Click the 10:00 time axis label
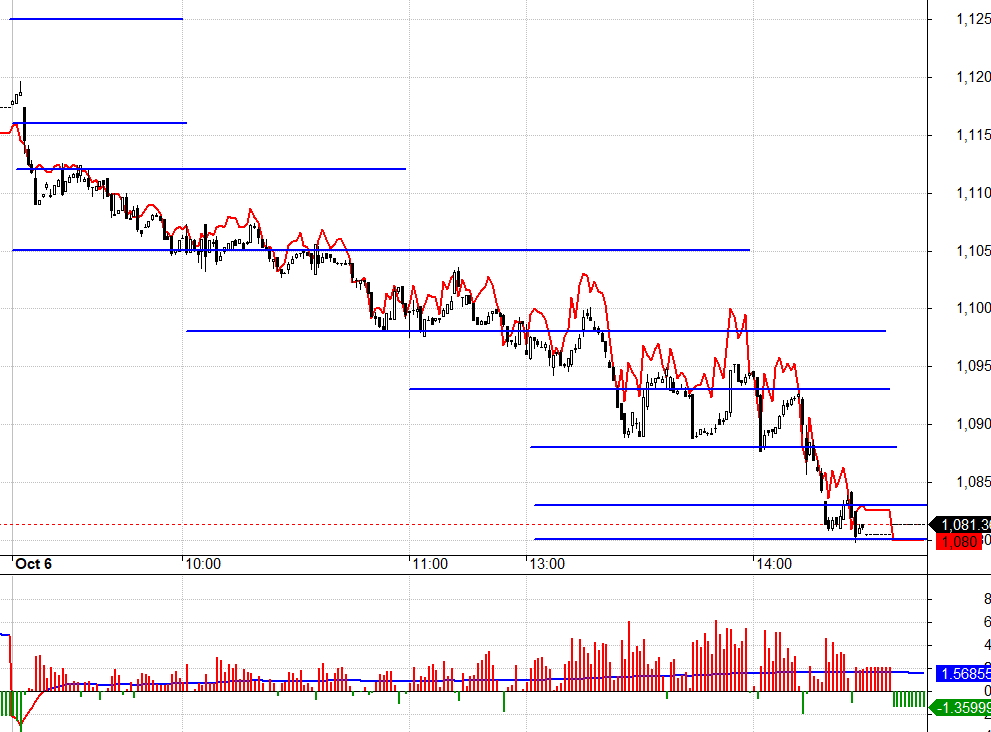Image resolution: width=991 pixels, height=732 pixels. pos(203,564)
